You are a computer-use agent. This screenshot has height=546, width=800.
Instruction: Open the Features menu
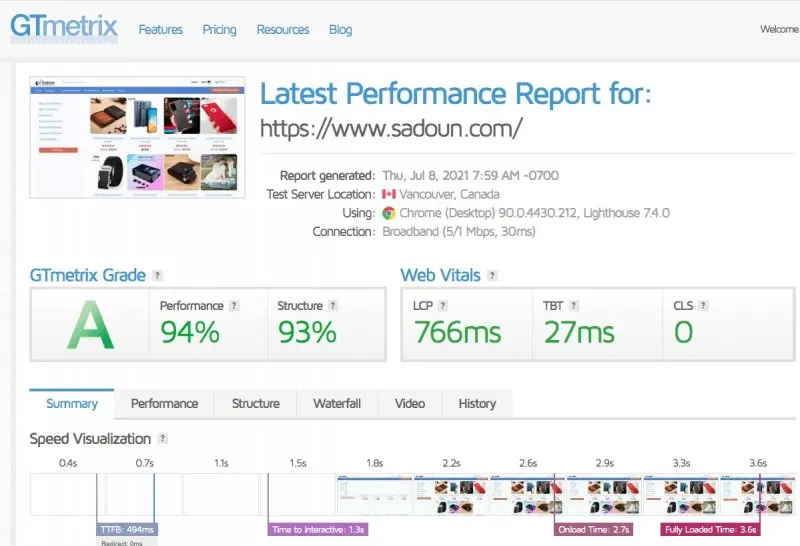(x=160, y=30)
